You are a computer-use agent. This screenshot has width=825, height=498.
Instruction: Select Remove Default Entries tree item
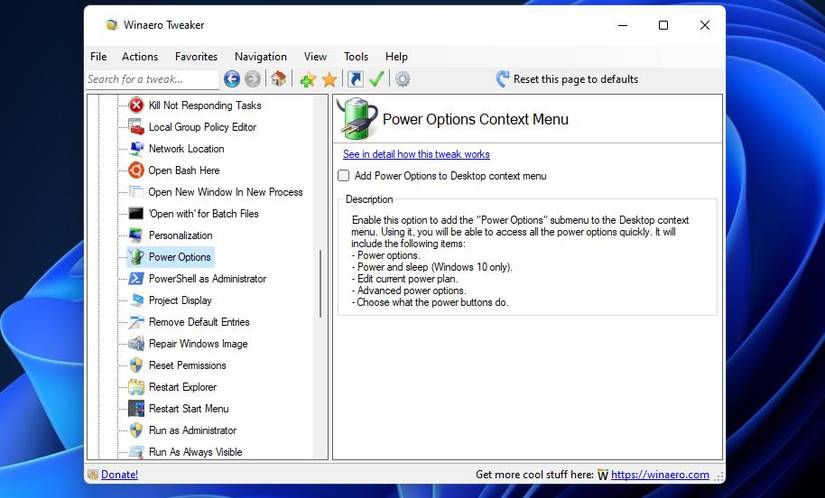point(199,322)
